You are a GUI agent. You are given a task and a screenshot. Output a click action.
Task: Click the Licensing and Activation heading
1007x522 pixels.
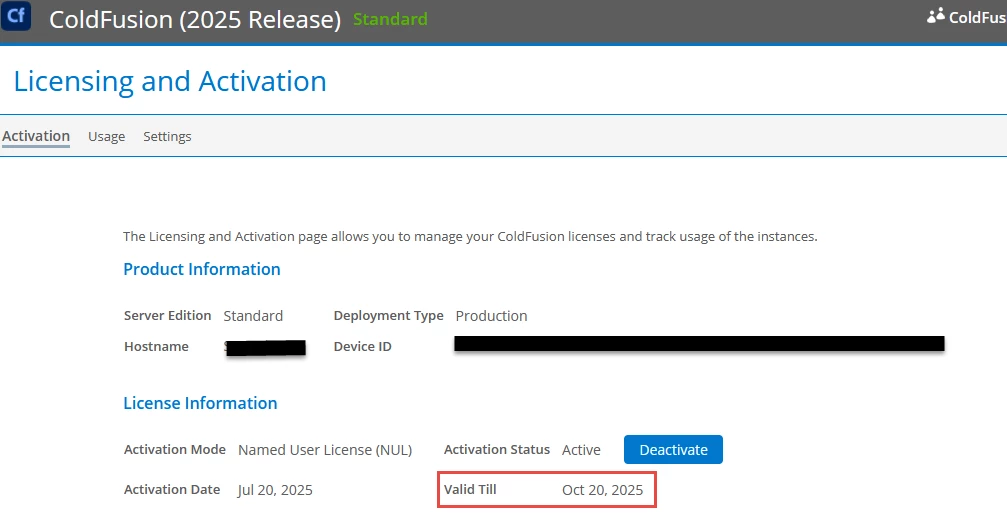[x=170, y=82]
